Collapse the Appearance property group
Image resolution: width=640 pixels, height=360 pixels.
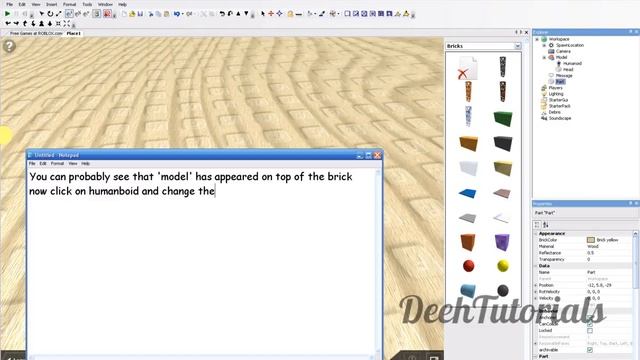tap(536, 233)
